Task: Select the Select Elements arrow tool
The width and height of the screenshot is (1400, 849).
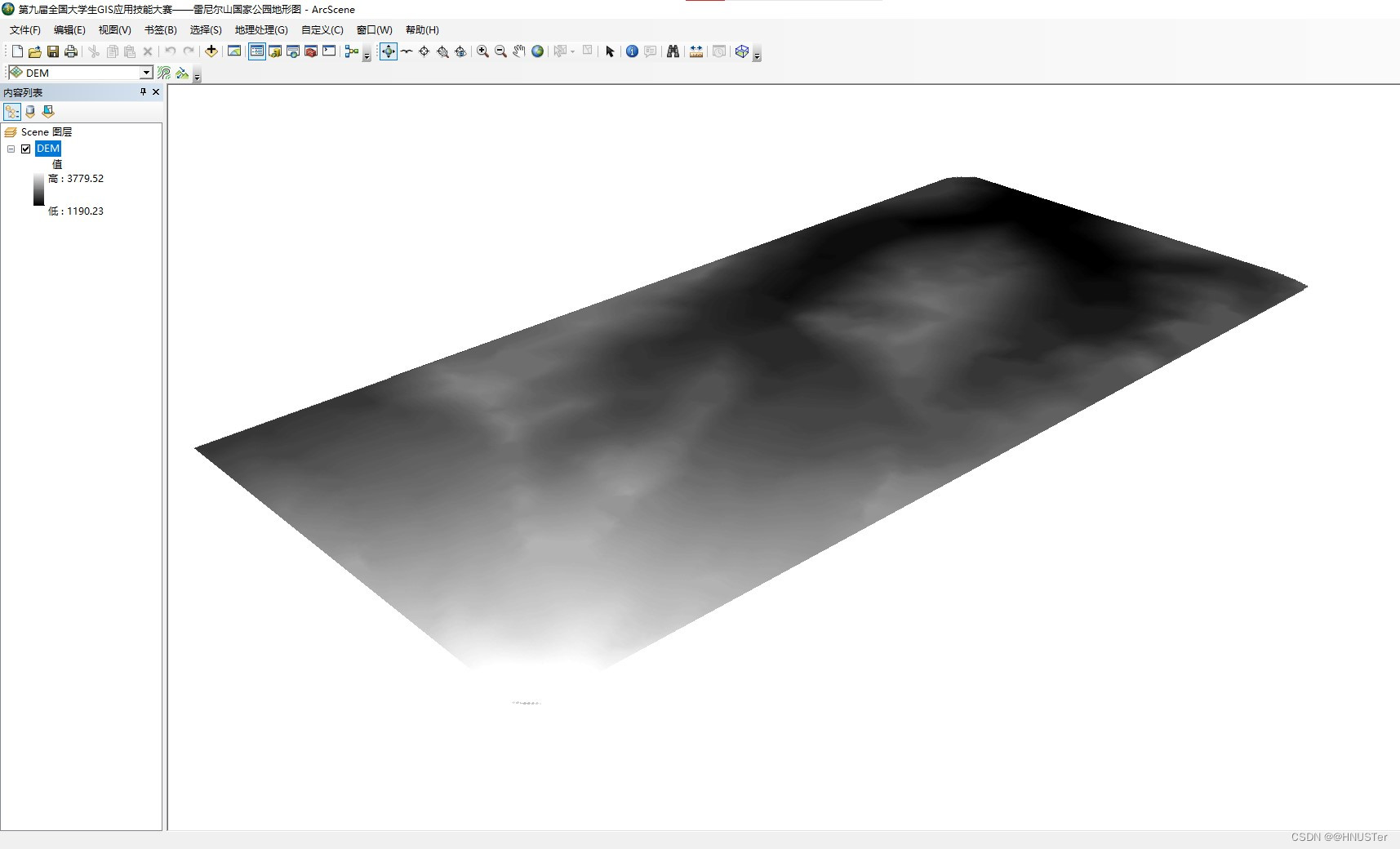Action: [610, 51]
